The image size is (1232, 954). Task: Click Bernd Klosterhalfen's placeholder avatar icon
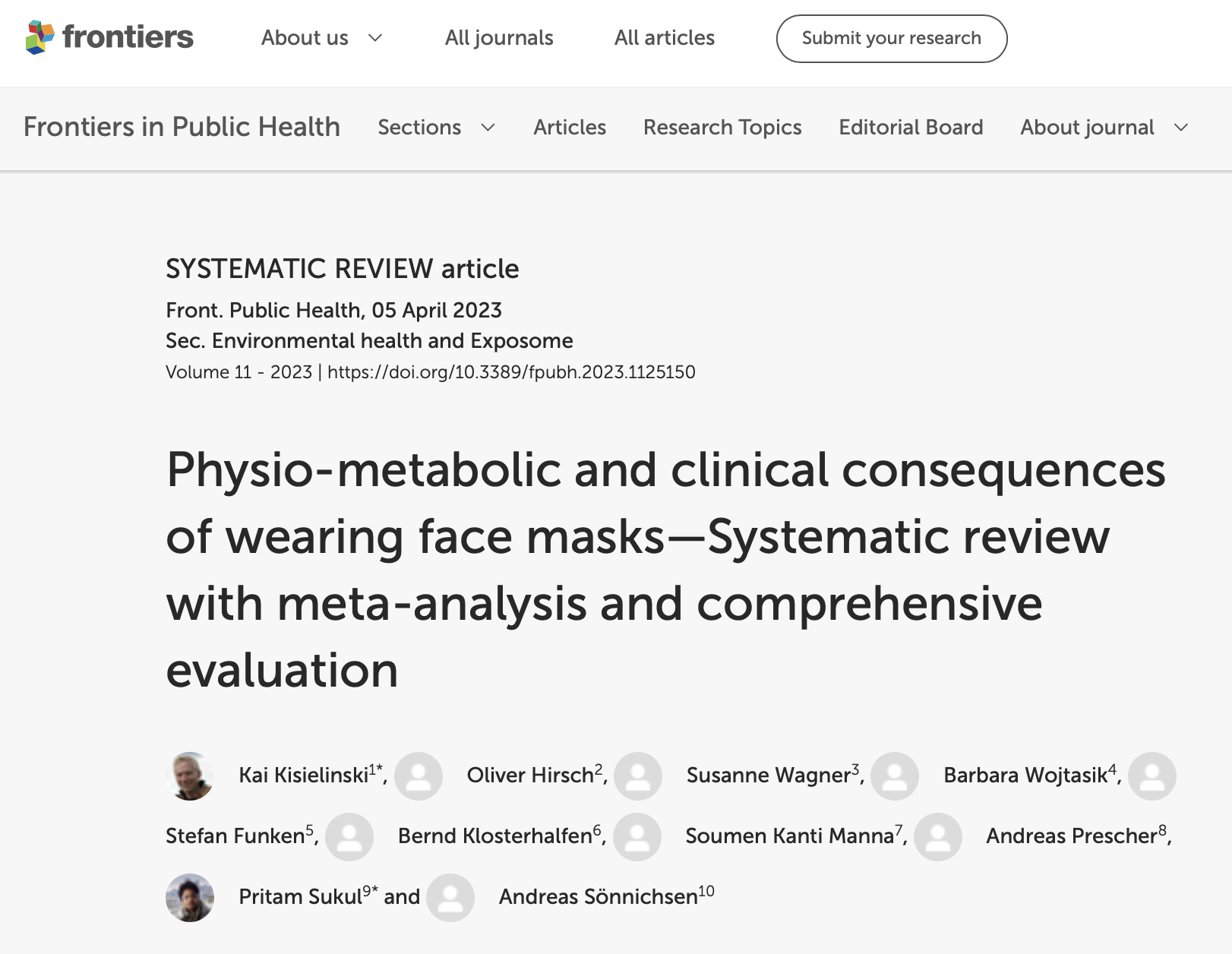(x=349, y=837)
